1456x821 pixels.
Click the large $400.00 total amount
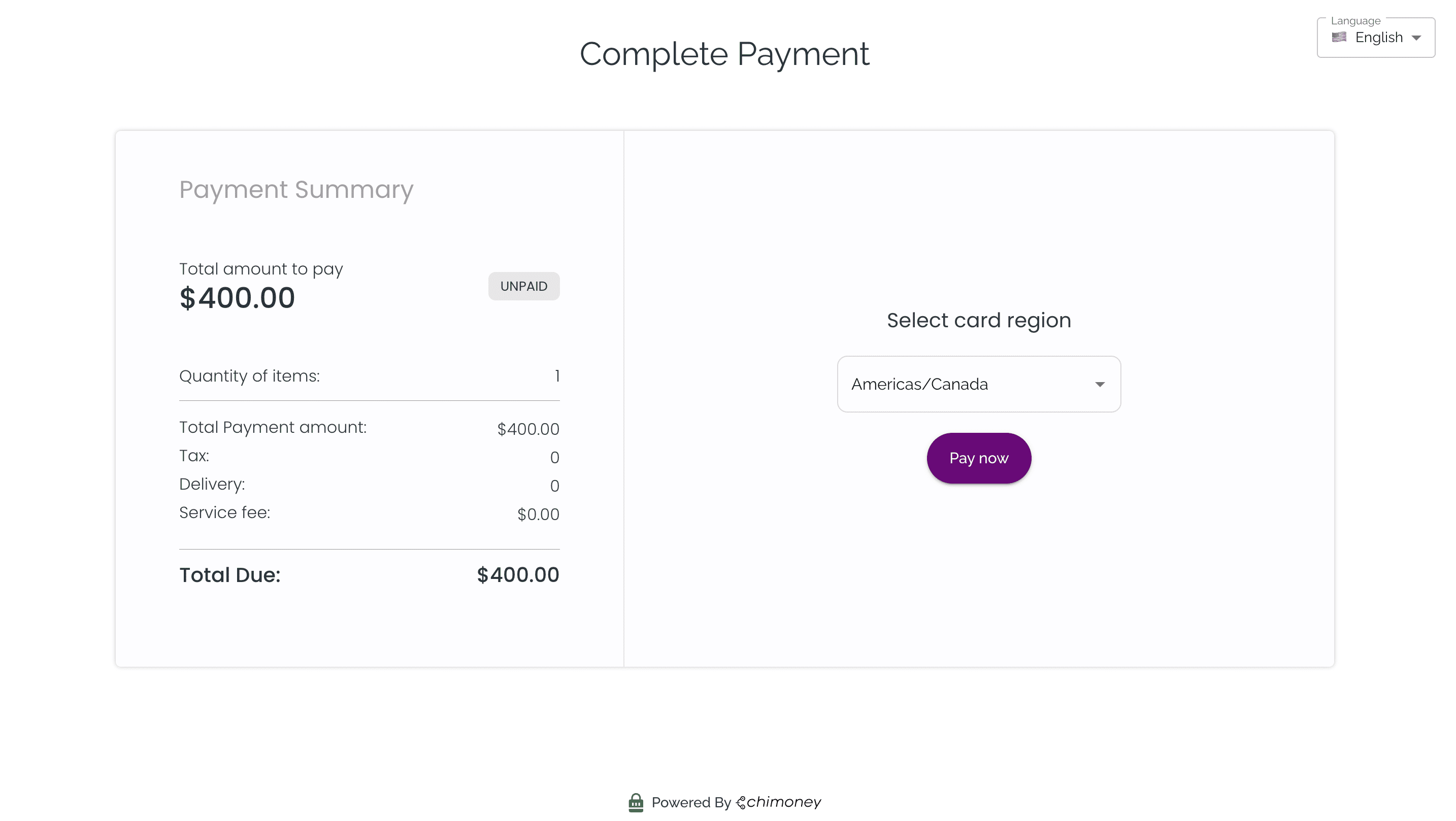coord(238,298)
